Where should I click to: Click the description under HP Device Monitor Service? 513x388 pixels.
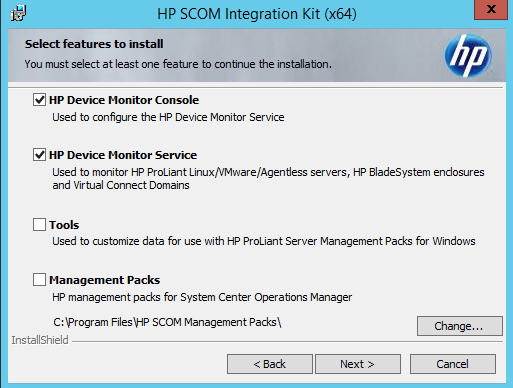pyautogui.click(x=268, y=179)
